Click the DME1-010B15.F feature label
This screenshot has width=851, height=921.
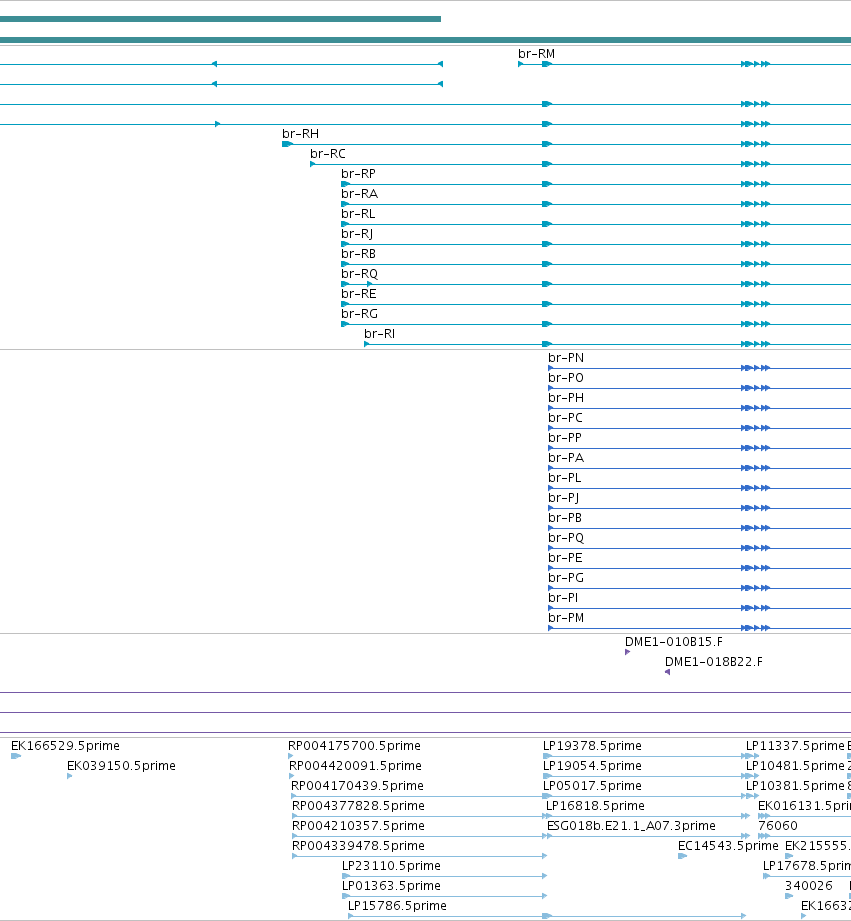coord(674,641)
